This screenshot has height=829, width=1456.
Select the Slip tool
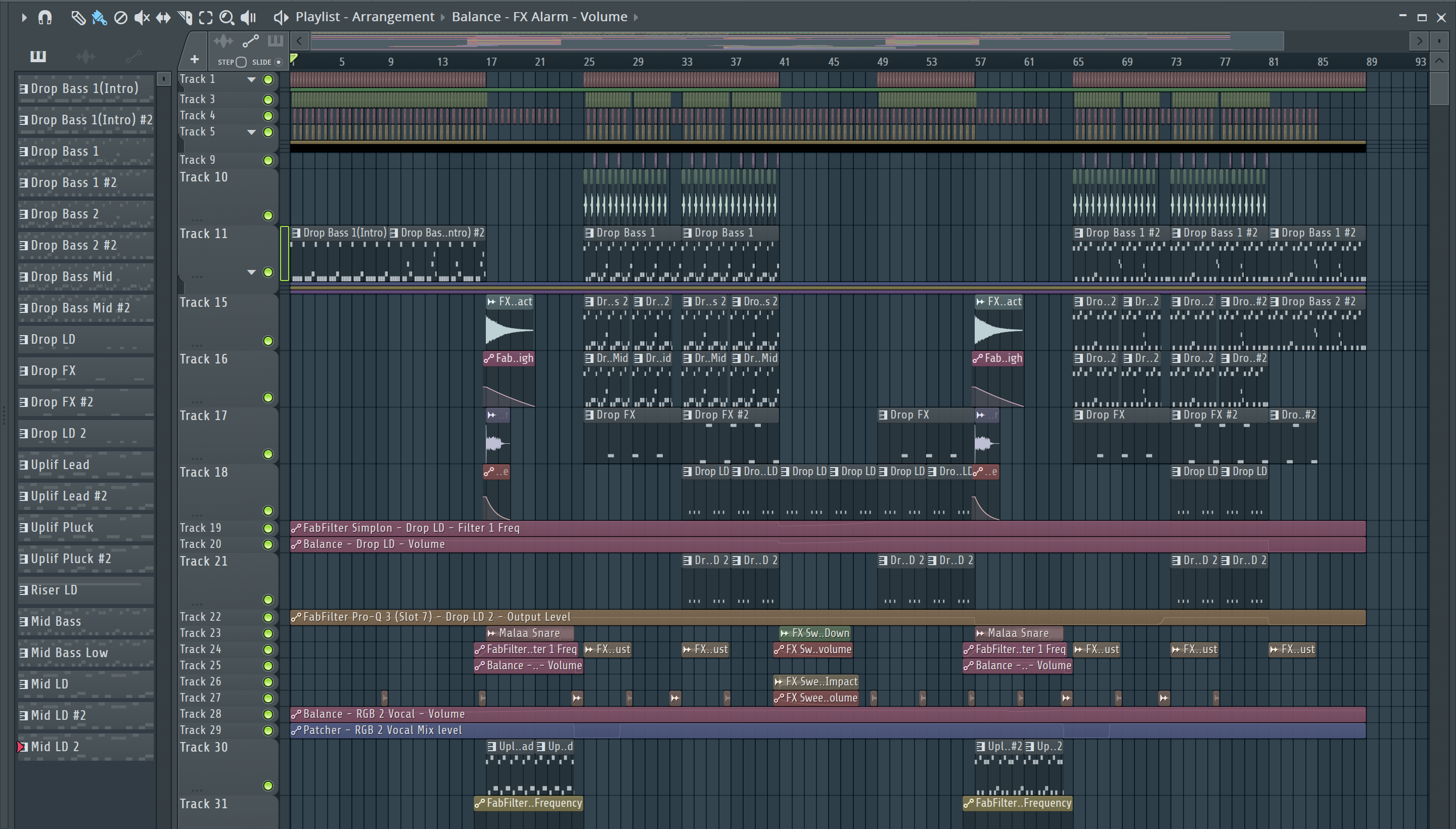tap(163, 18)
